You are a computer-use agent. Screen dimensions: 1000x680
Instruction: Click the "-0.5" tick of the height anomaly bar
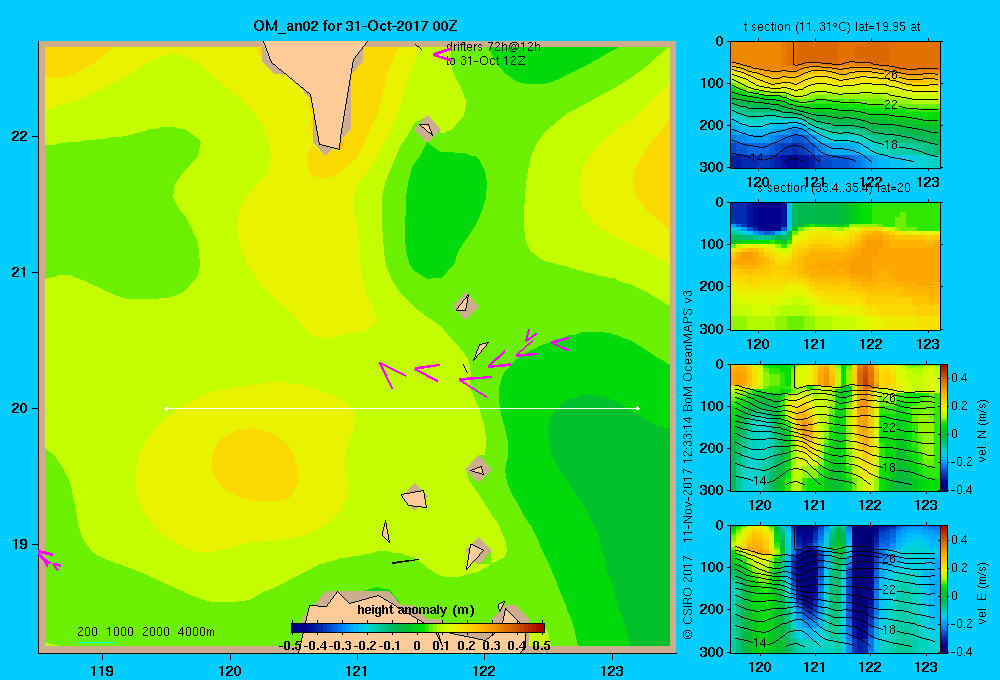point(291,646)
